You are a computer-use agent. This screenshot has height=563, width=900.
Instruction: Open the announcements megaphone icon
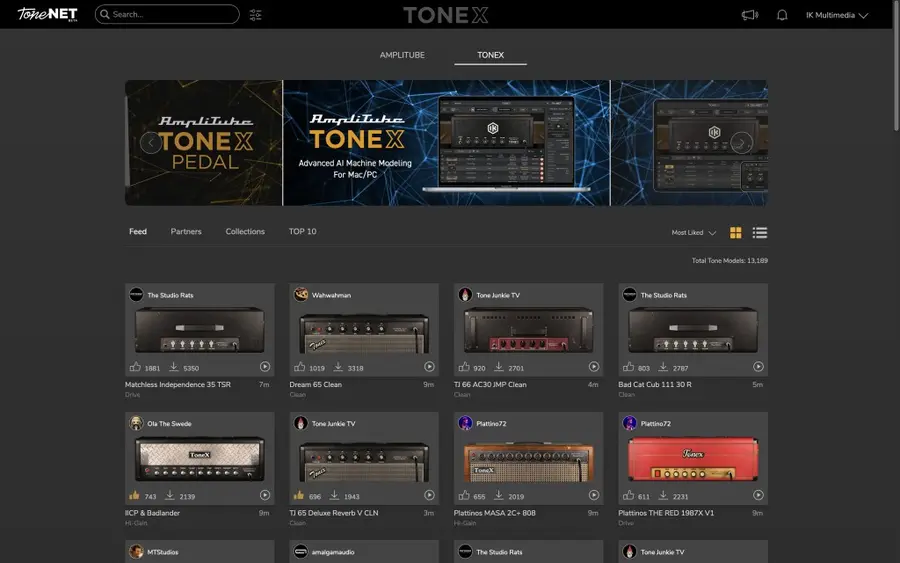point(750,15)
